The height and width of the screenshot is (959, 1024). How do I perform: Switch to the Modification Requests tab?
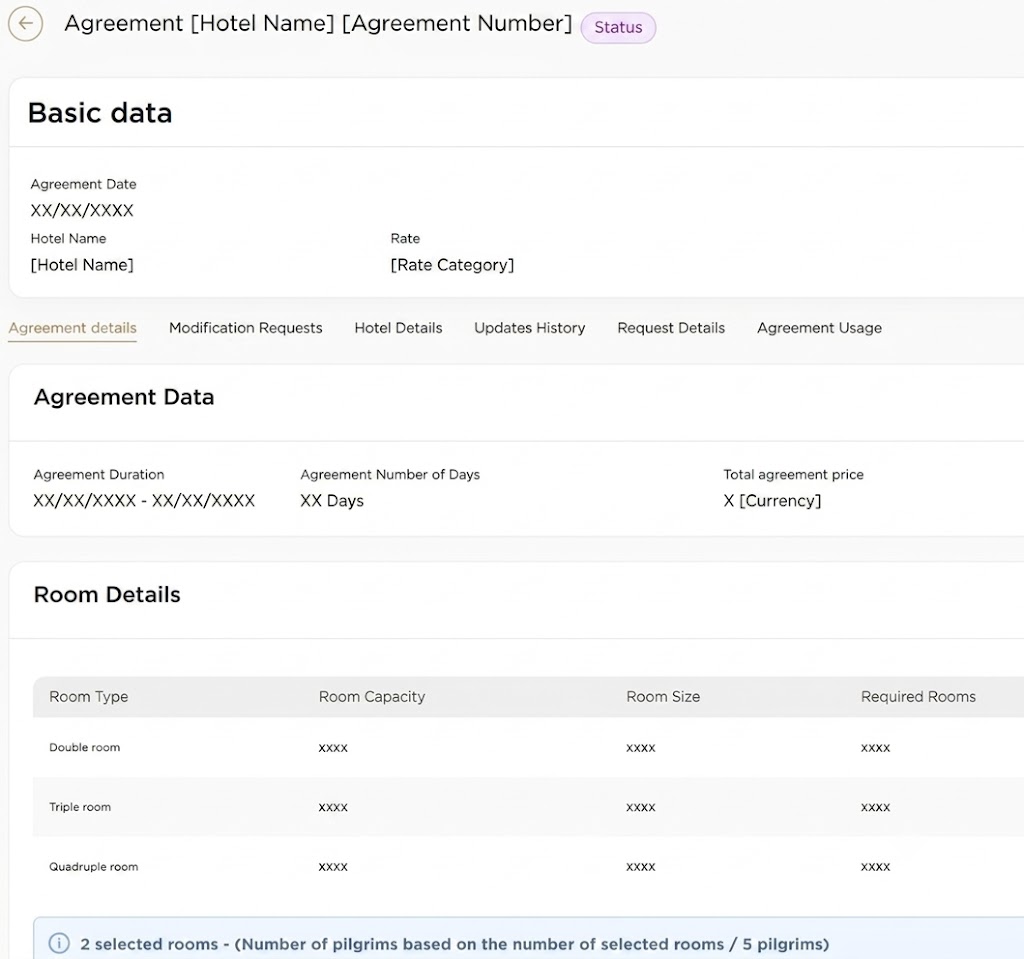(x=246, y=328)
